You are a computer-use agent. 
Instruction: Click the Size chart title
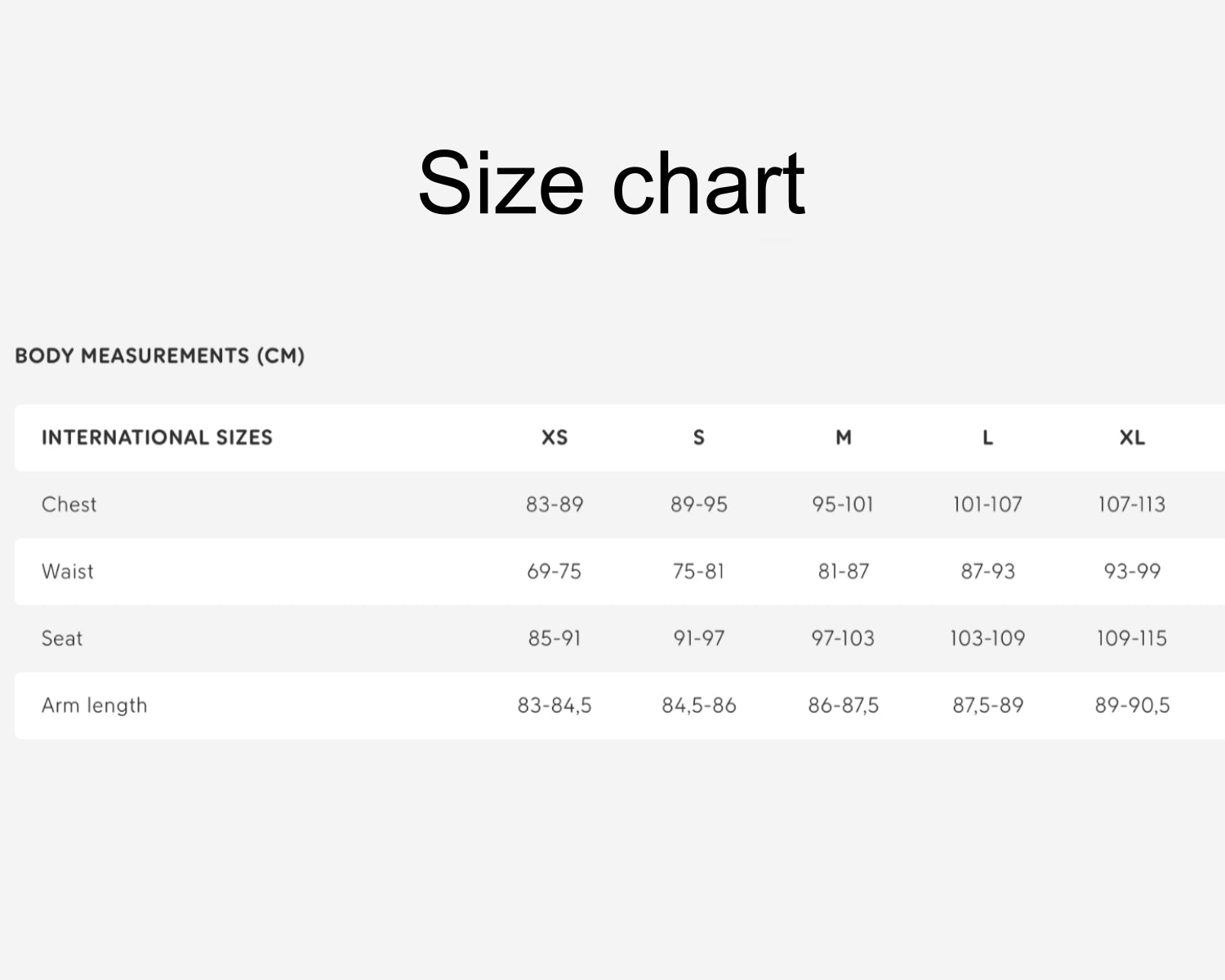click(611, 183)
